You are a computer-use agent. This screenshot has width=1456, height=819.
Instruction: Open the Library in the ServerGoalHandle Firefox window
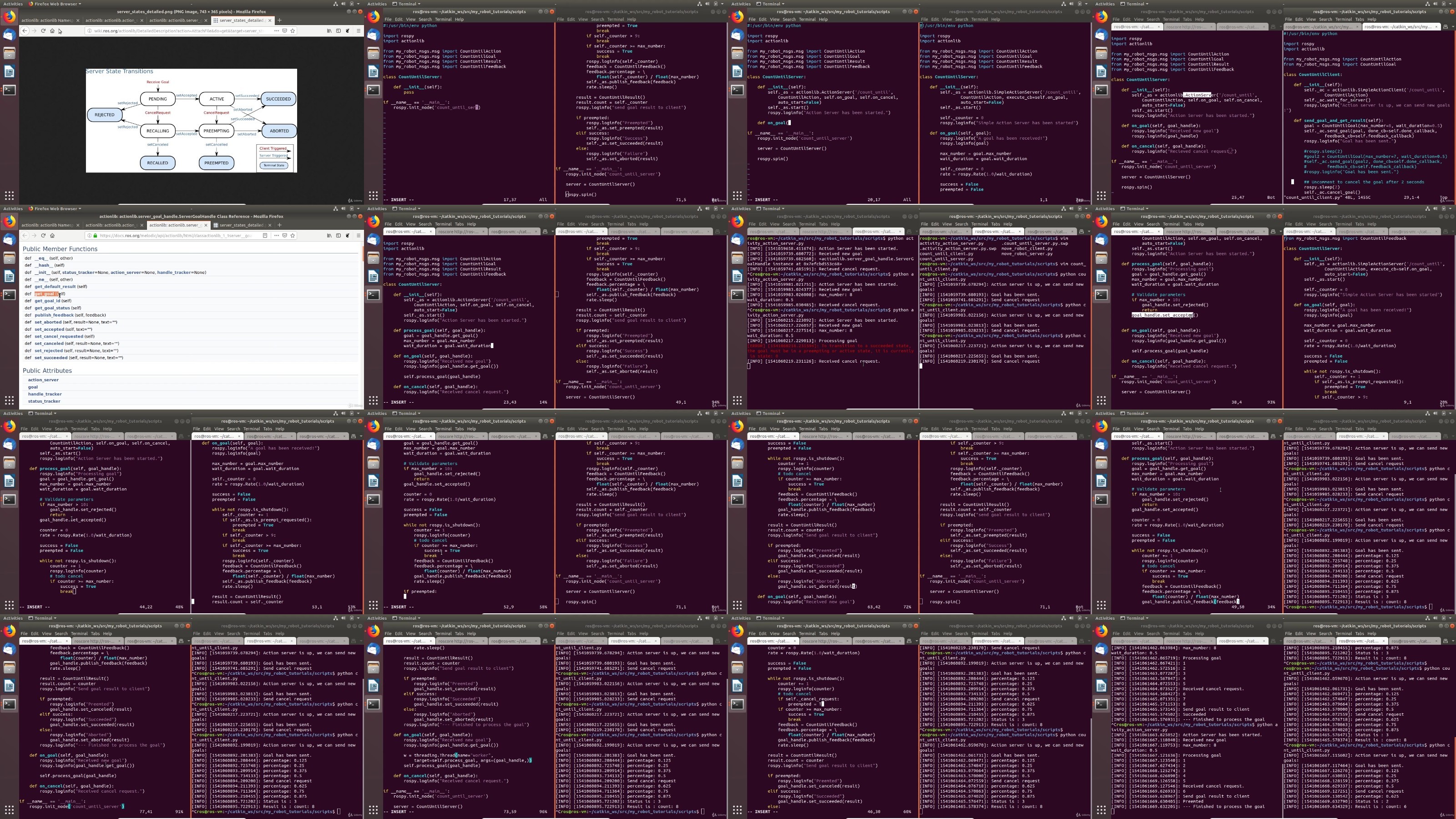click(x=329, y=235)
